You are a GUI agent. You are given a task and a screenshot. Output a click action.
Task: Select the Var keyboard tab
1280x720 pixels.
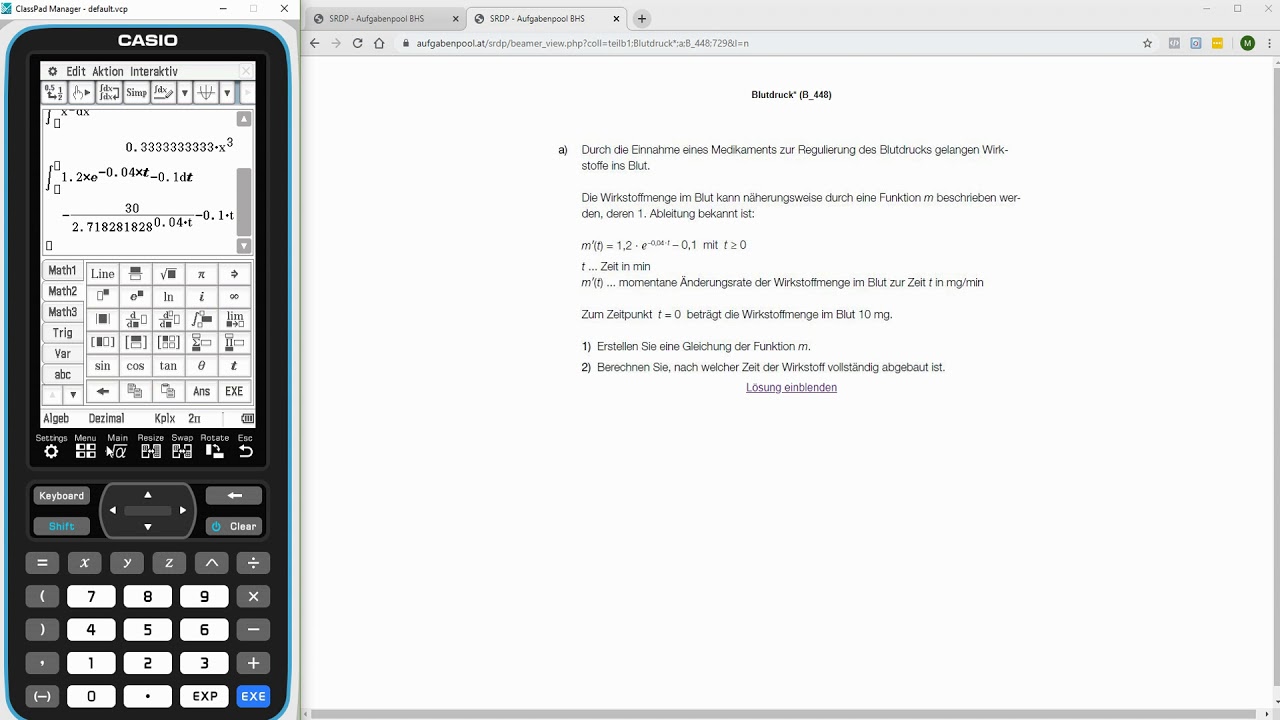coord(62,354)
